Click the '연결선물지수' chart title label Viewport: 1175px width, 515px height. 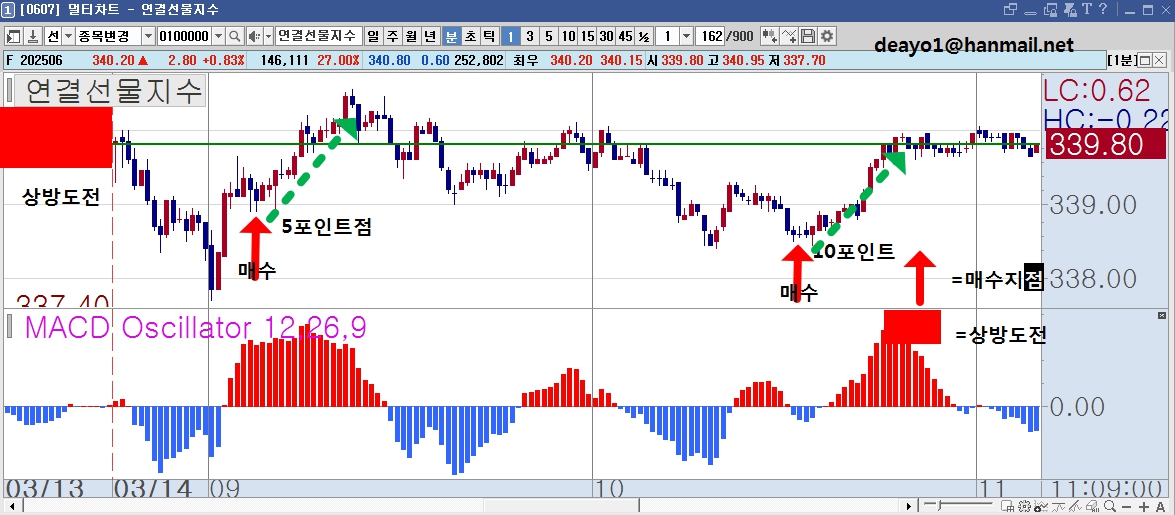[114, 91]
